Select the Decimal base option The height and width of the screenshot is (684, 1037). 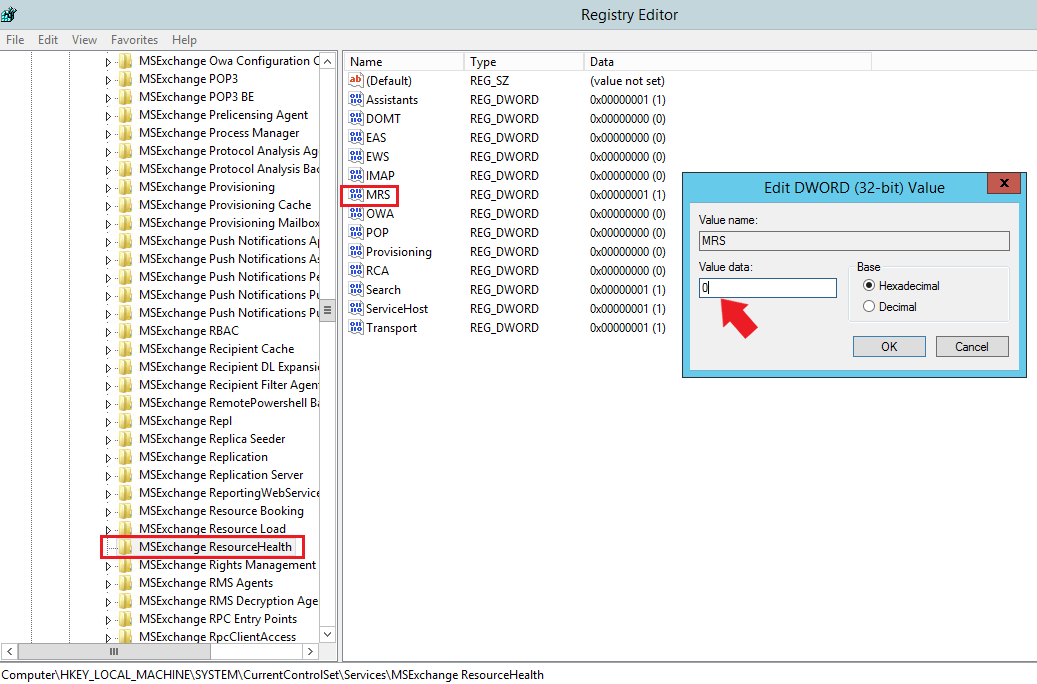pyautogui.click(x=869, y=306)
